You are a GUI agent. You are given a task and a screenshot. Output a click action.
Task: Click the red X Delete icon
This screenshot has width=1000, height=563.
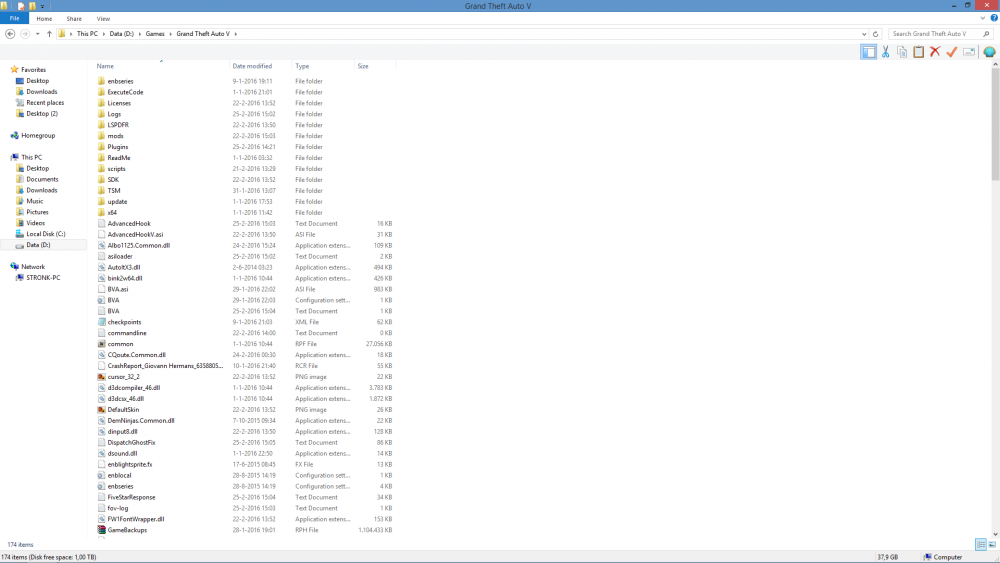point(935,52)
